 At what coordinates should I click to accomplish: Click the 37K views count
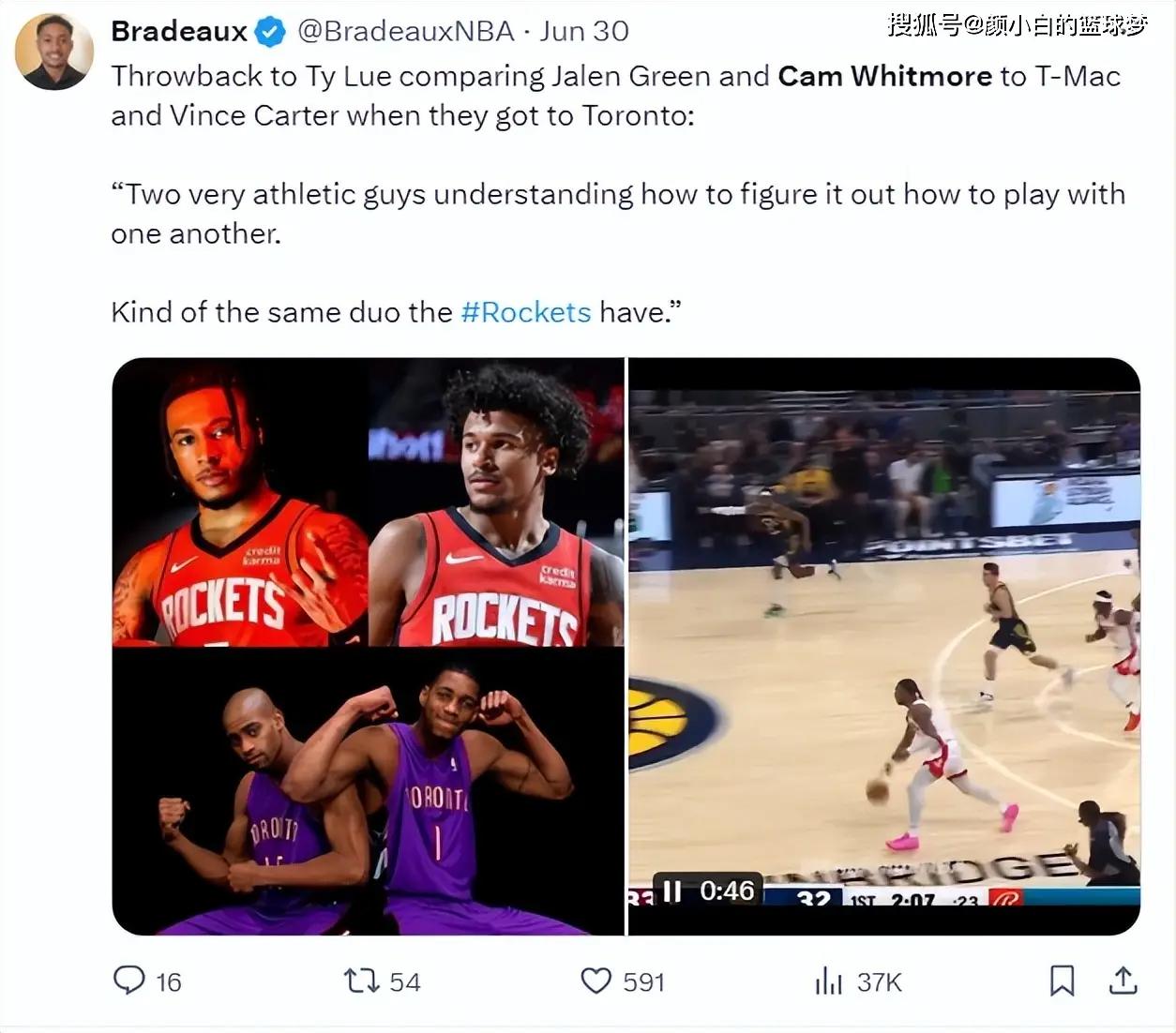point(880,982)
